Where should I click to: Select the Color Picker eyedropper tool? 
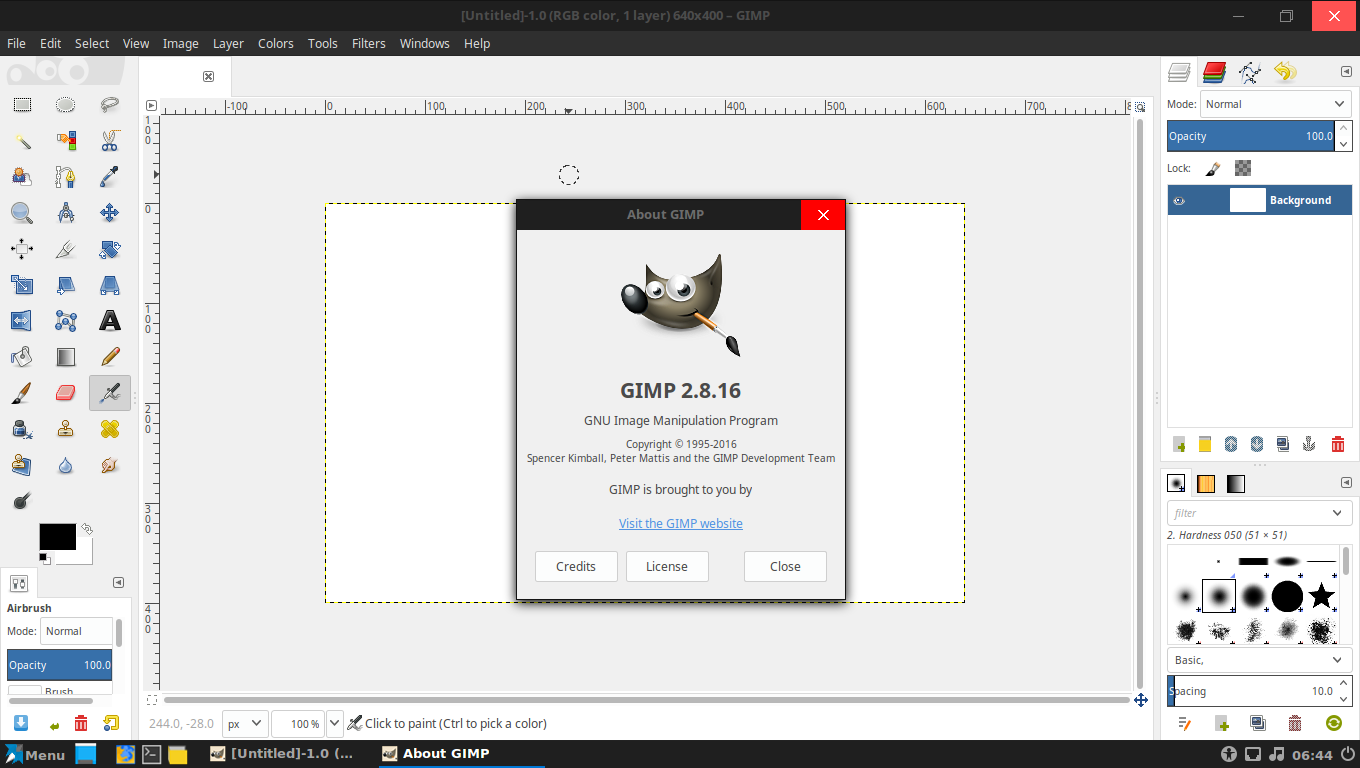click(110, 177)
